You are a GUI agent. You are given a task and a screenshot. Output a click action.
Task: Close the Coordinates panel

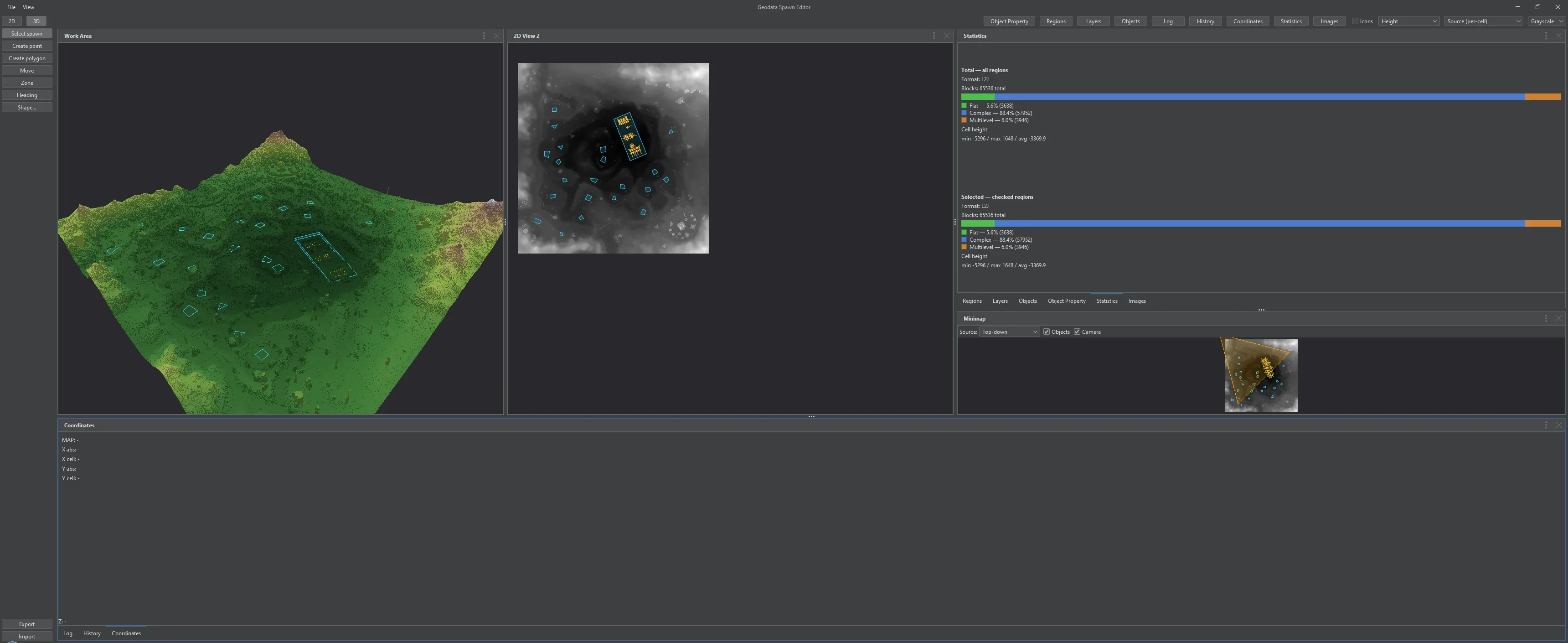click(x=1558, y=425)
